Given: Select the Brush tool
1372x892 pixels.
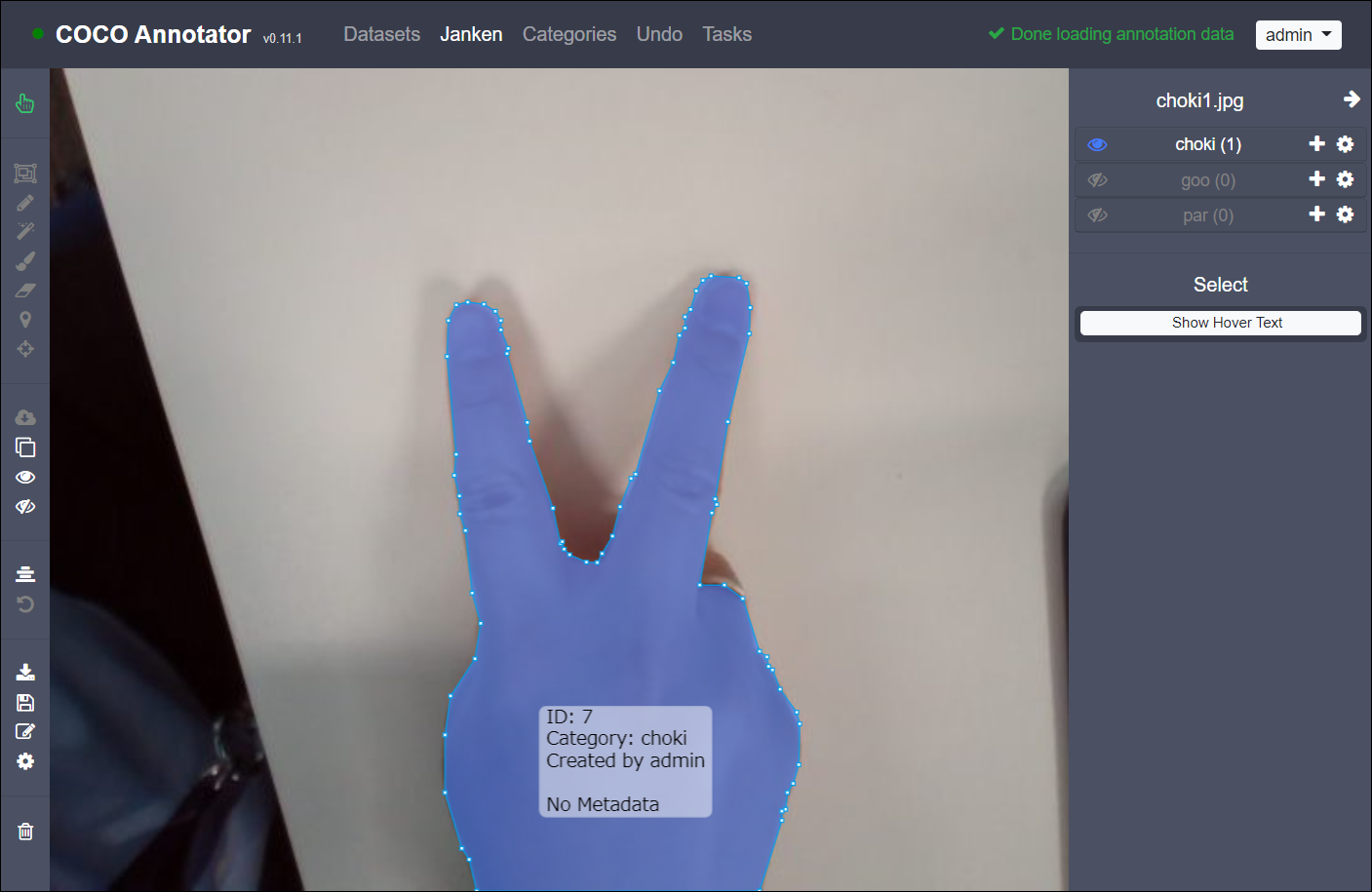Looking at the screenshot, I should [x=25, y=260].
